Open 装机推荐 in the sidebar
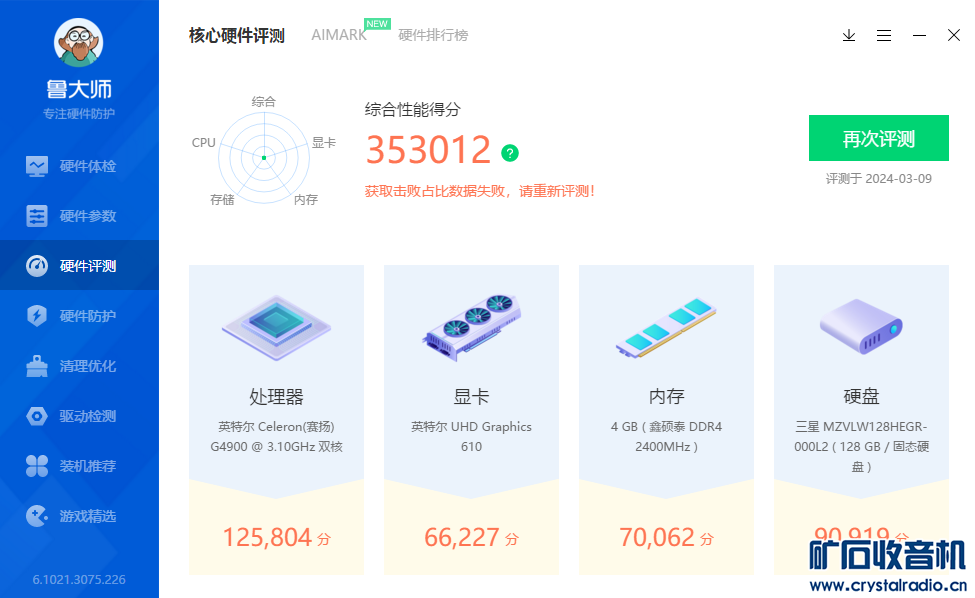The height and width of the screenshot is (598, 975). (80, 466)
